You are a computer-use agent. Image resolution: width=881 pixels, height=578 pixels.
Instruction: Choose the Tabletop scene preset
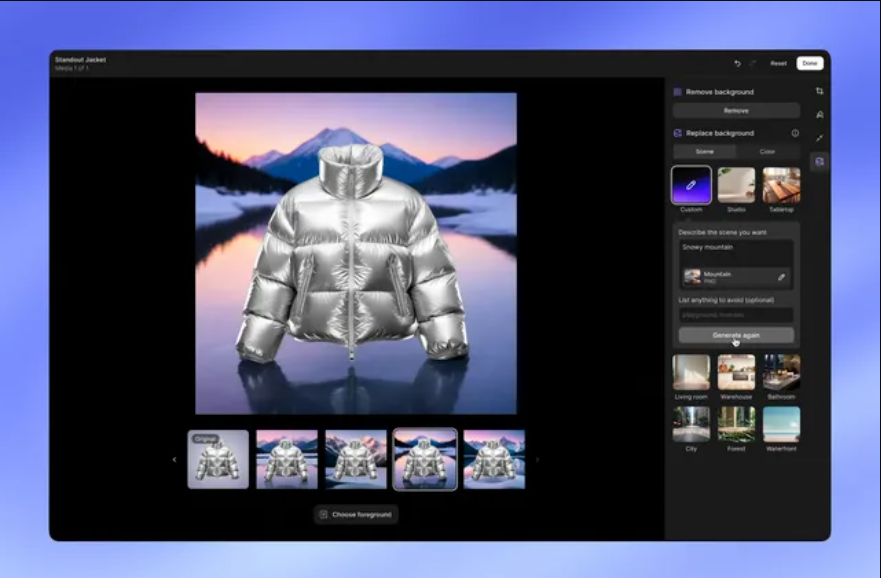tap(782, 185)
